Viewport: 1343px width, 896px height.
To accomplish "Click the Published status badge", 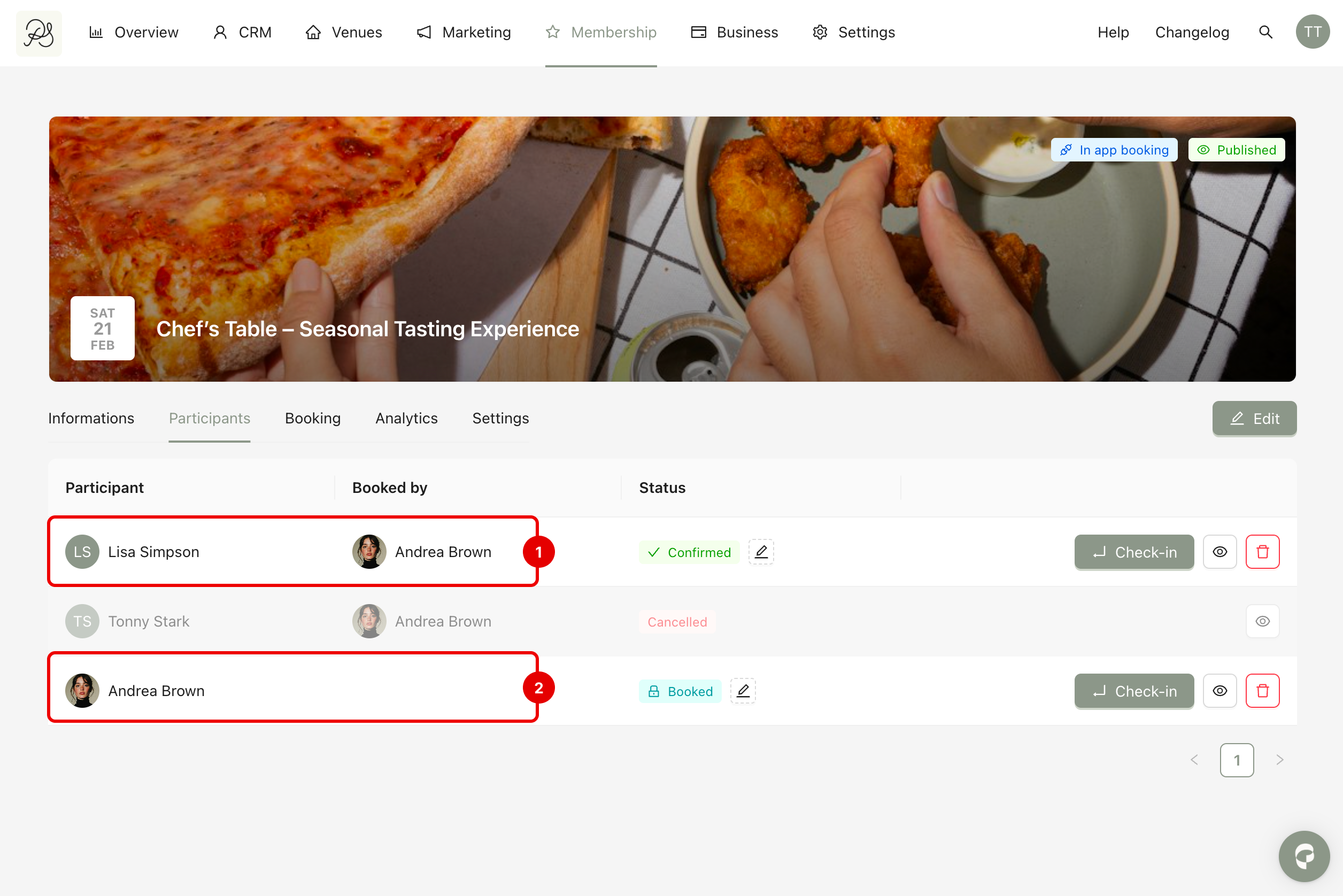I will tap(1236, 150).
